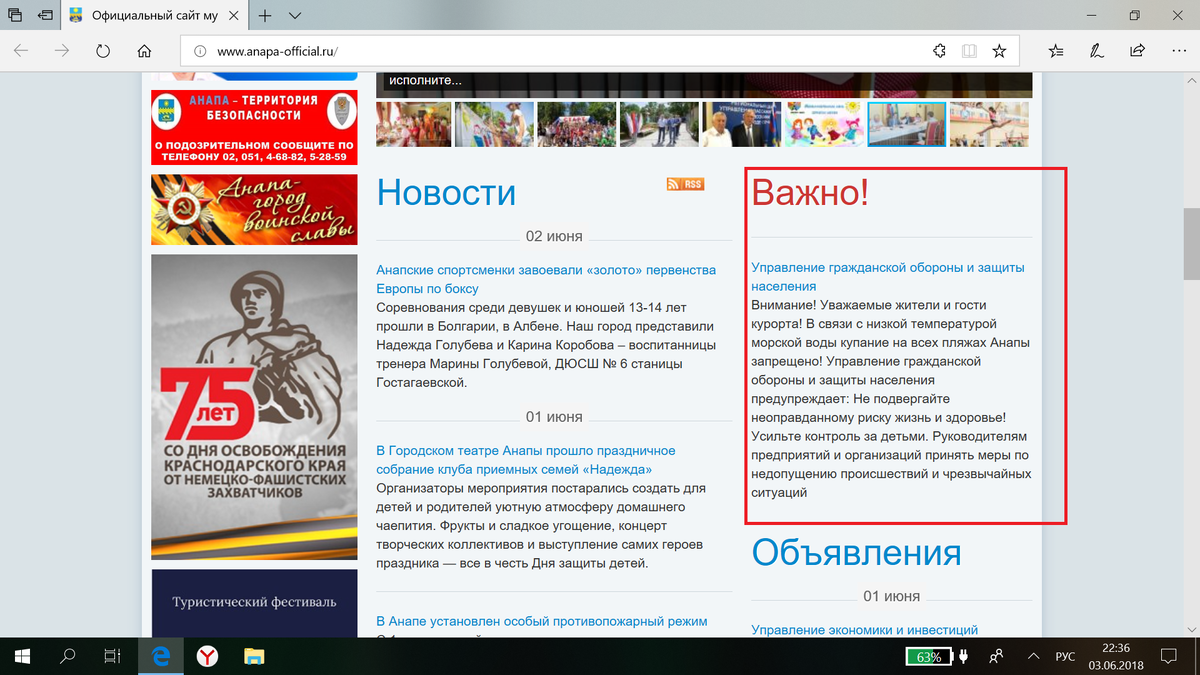Add page to favorites with star icon

[x=998, y=51]
